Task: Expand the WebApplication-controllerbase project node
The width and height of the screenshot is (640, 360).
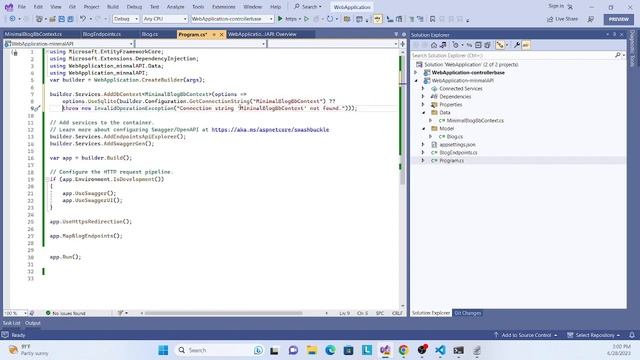Action: [416, 73]
